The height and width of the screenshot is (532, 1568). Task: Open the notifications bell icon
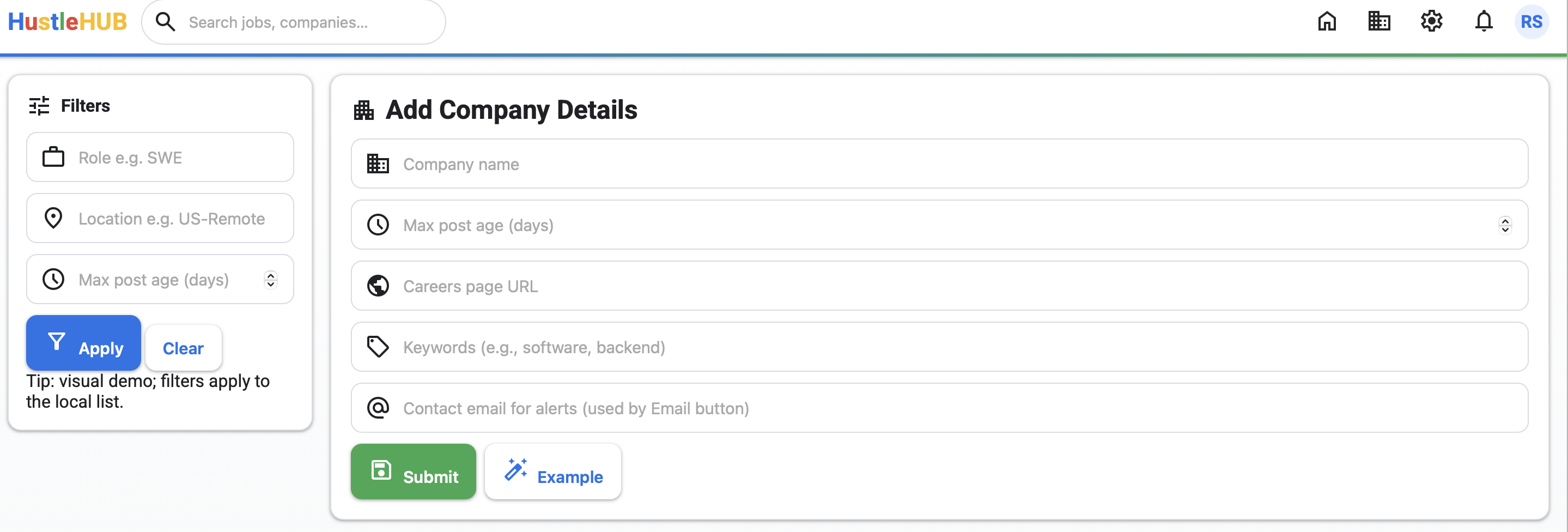[1484, 22]
